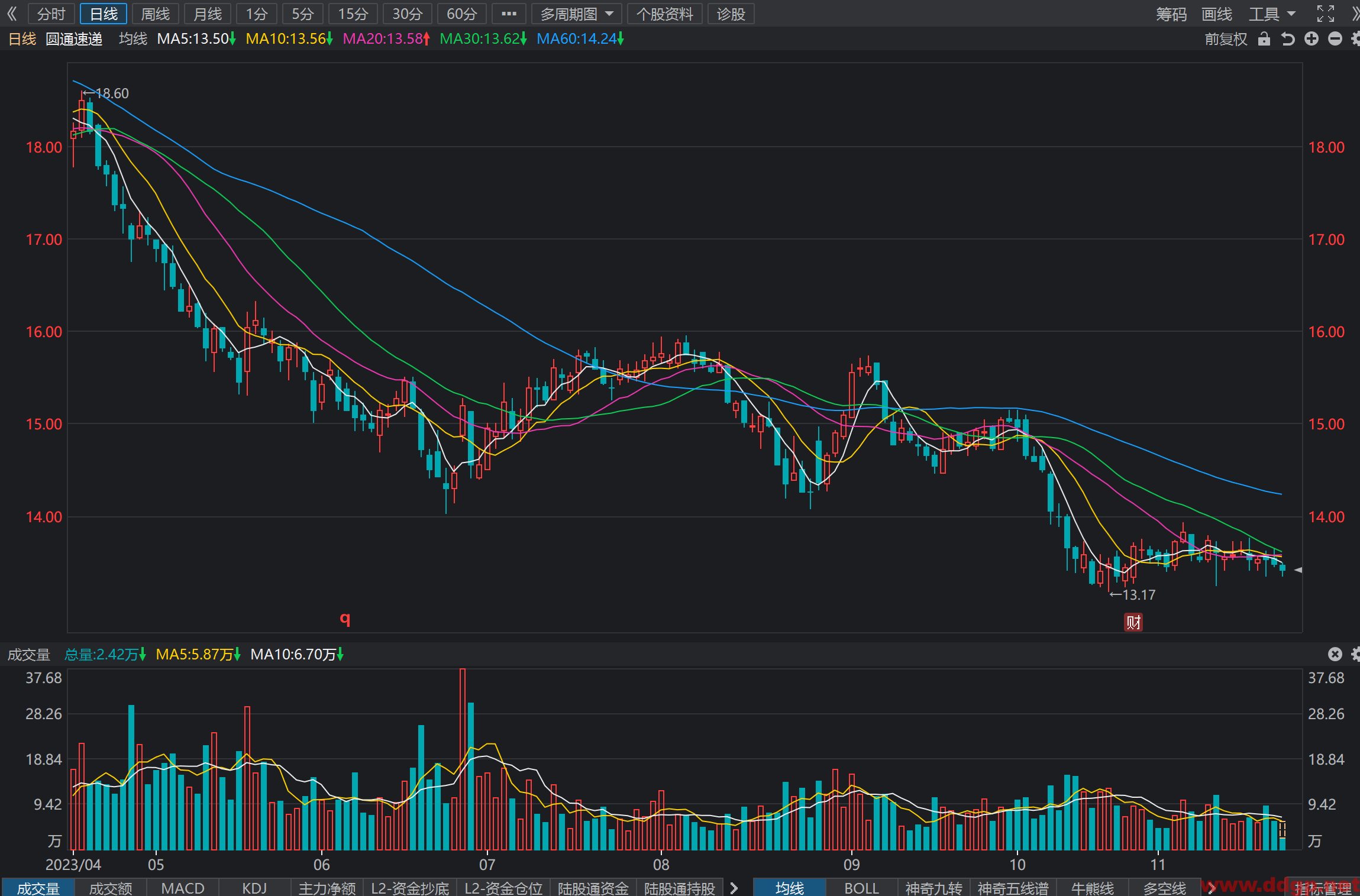Choose the 60分 chart period
Viewport: 1360px width, 896px height.
(x=462, y=14)
